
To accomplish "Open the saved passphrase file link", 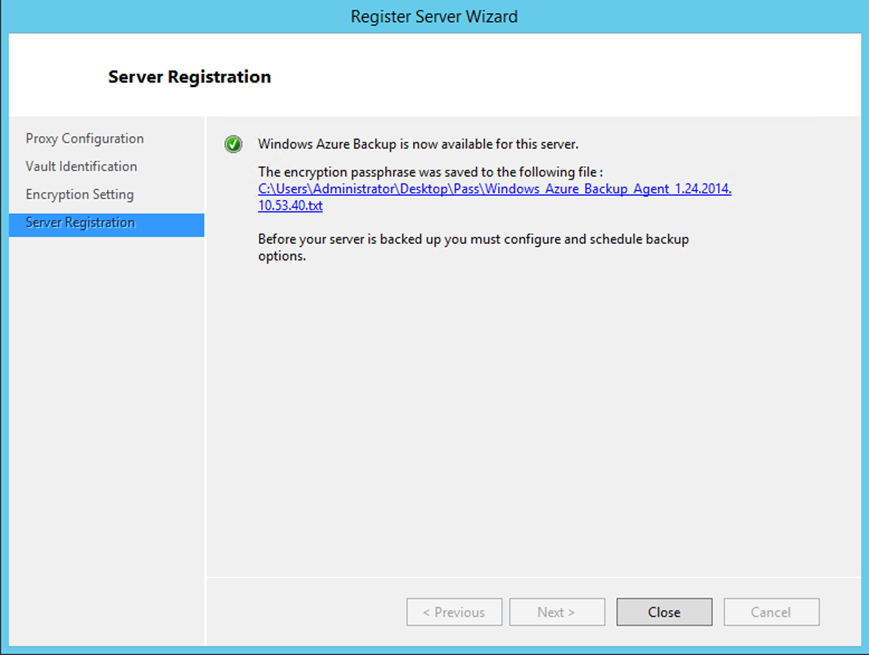I will point(494,197).
